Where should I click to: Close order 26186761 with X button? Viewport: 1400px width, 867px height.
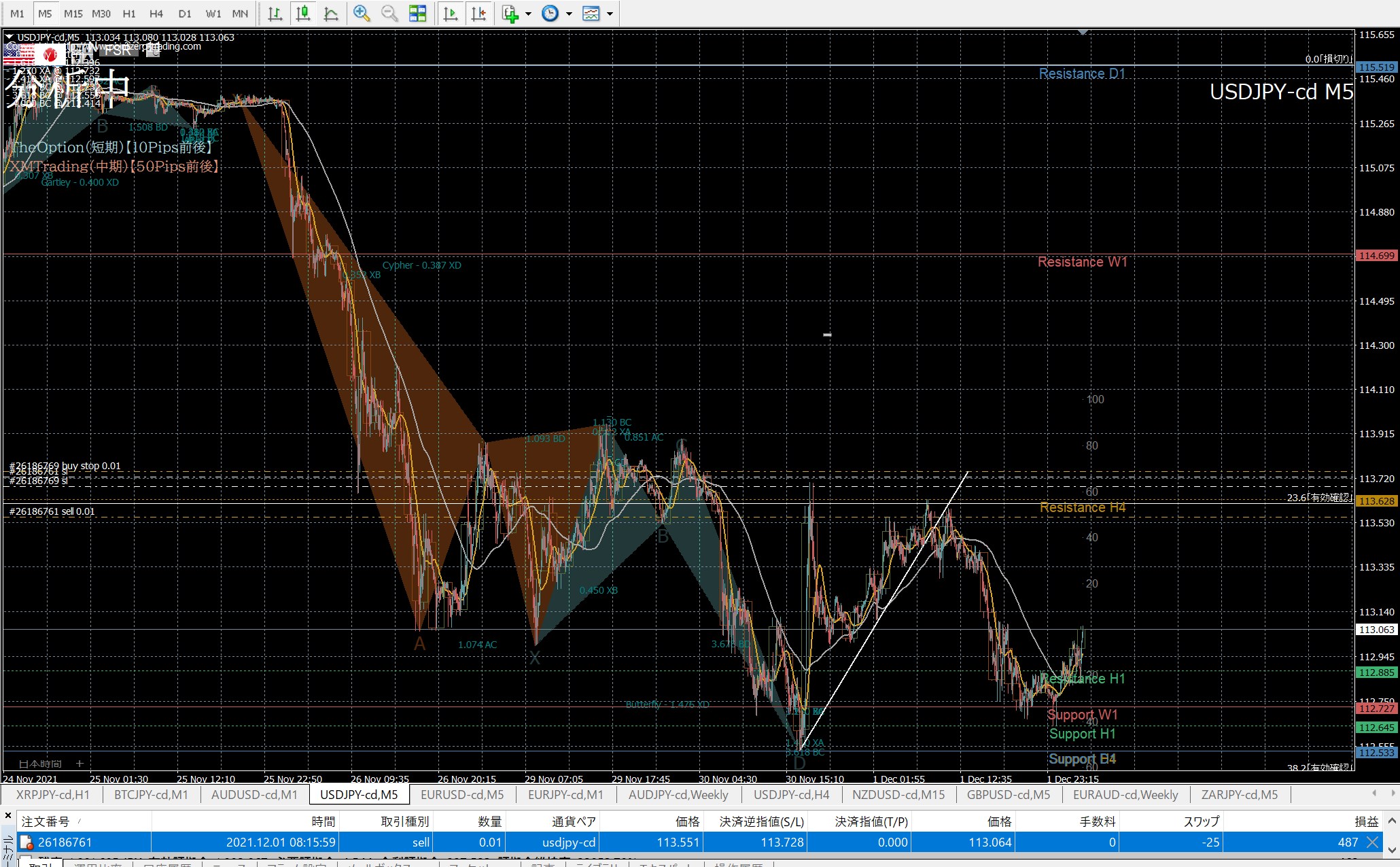point(1372,843)
